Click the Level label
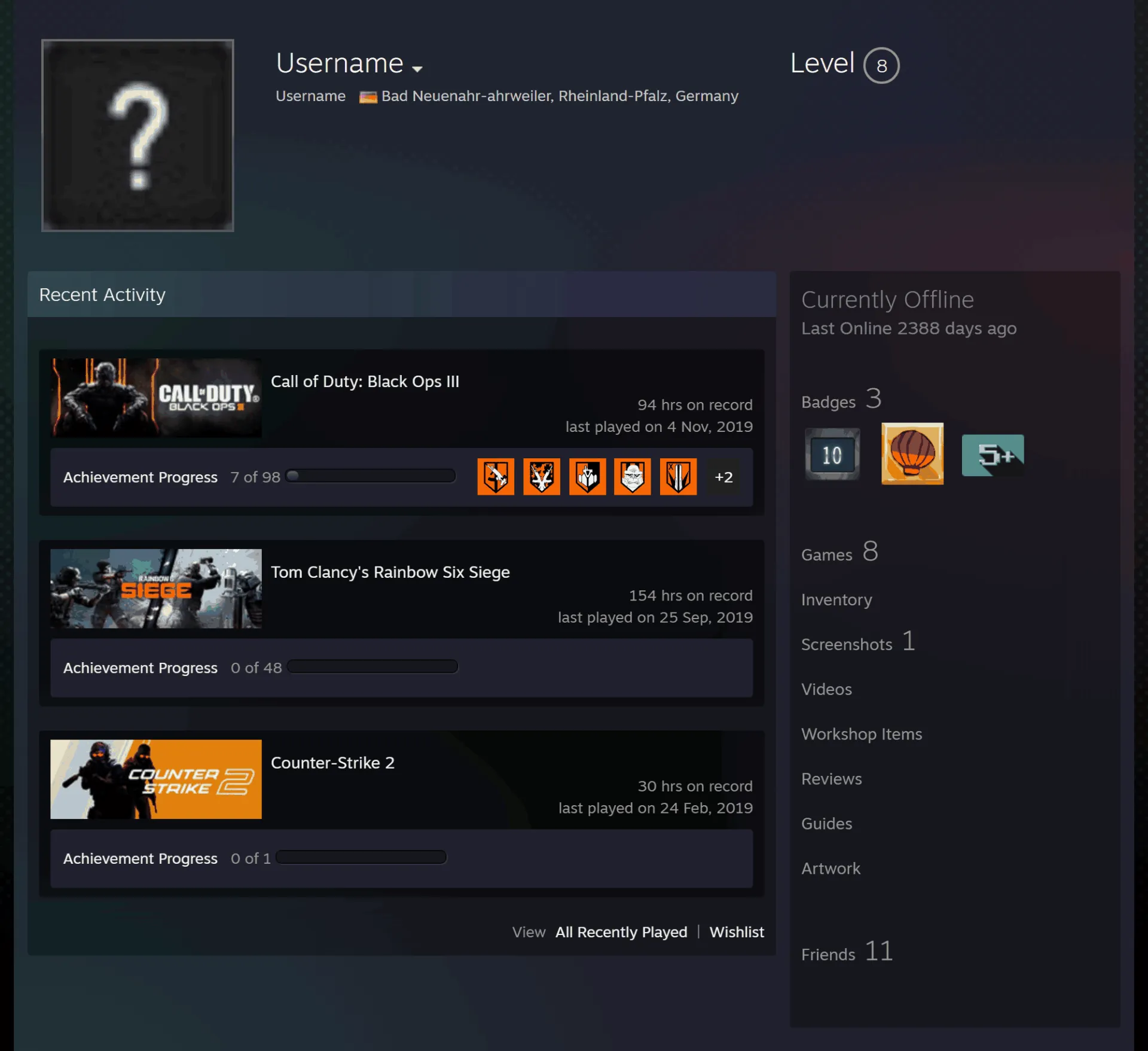 tap(822, 63)
